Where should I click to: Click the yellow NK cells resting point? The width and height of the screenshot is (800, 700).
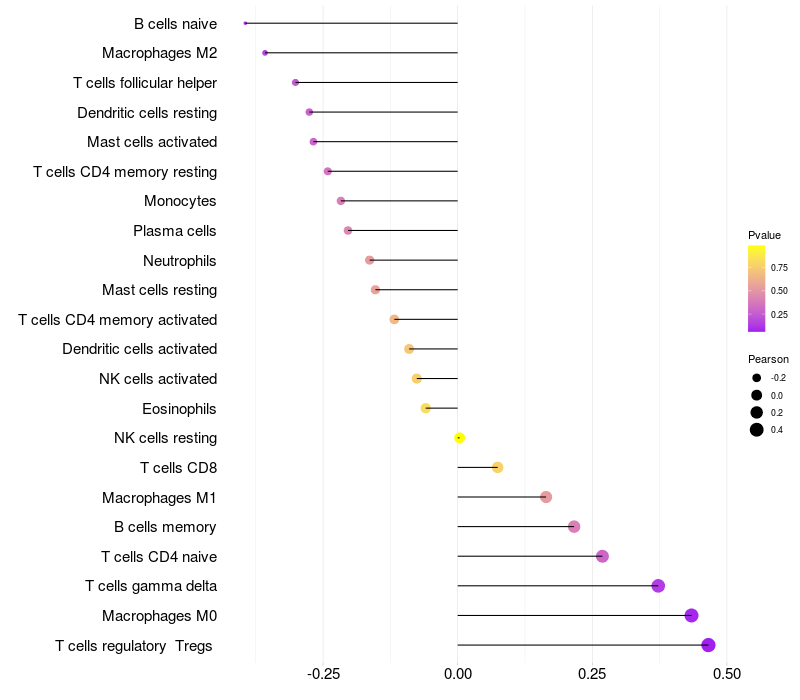click(459, 438)
